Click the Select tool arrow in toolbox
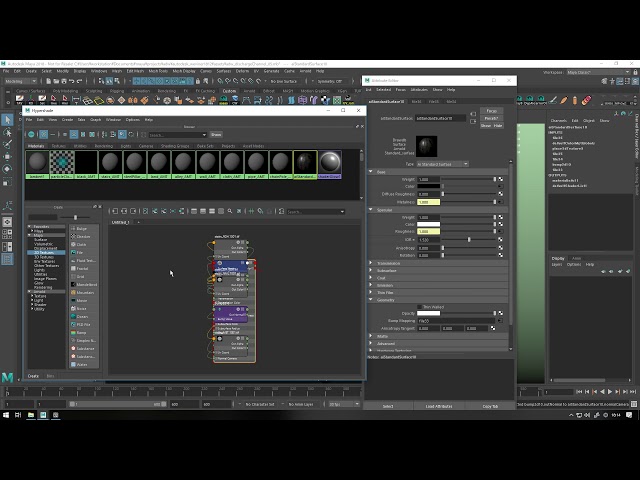This screenshot has height=480, width=640. [x=7, y=119]
